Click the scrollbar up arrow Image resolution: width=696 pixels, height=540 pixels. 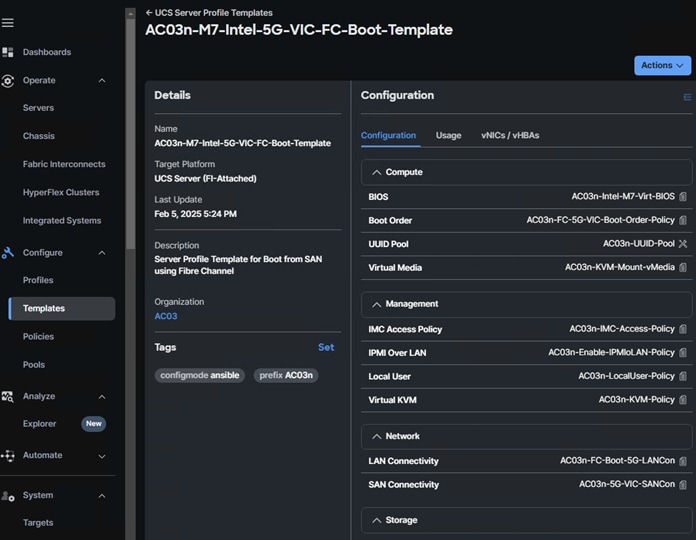tap(130, 14)
